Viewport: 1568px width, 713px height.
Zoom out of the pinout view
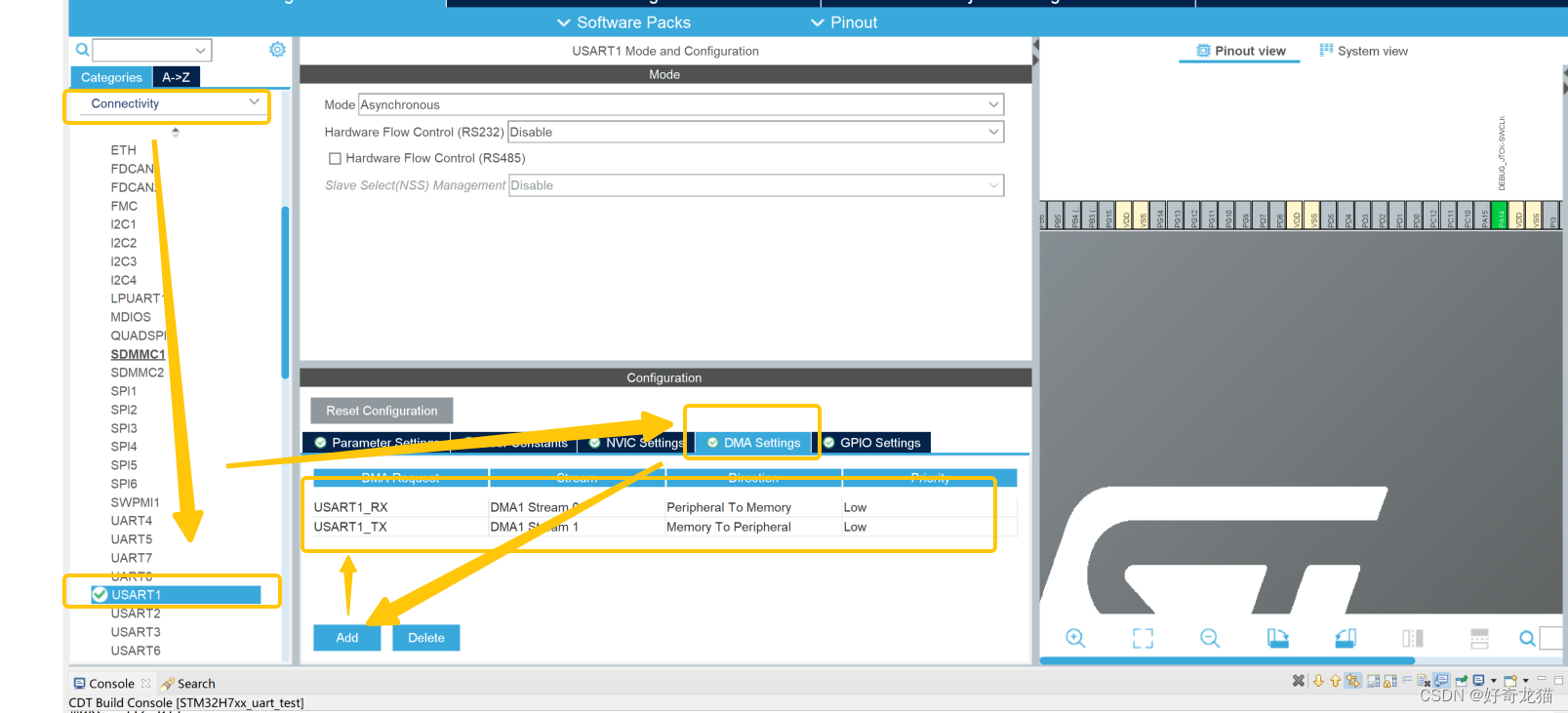coord(1210,638)
